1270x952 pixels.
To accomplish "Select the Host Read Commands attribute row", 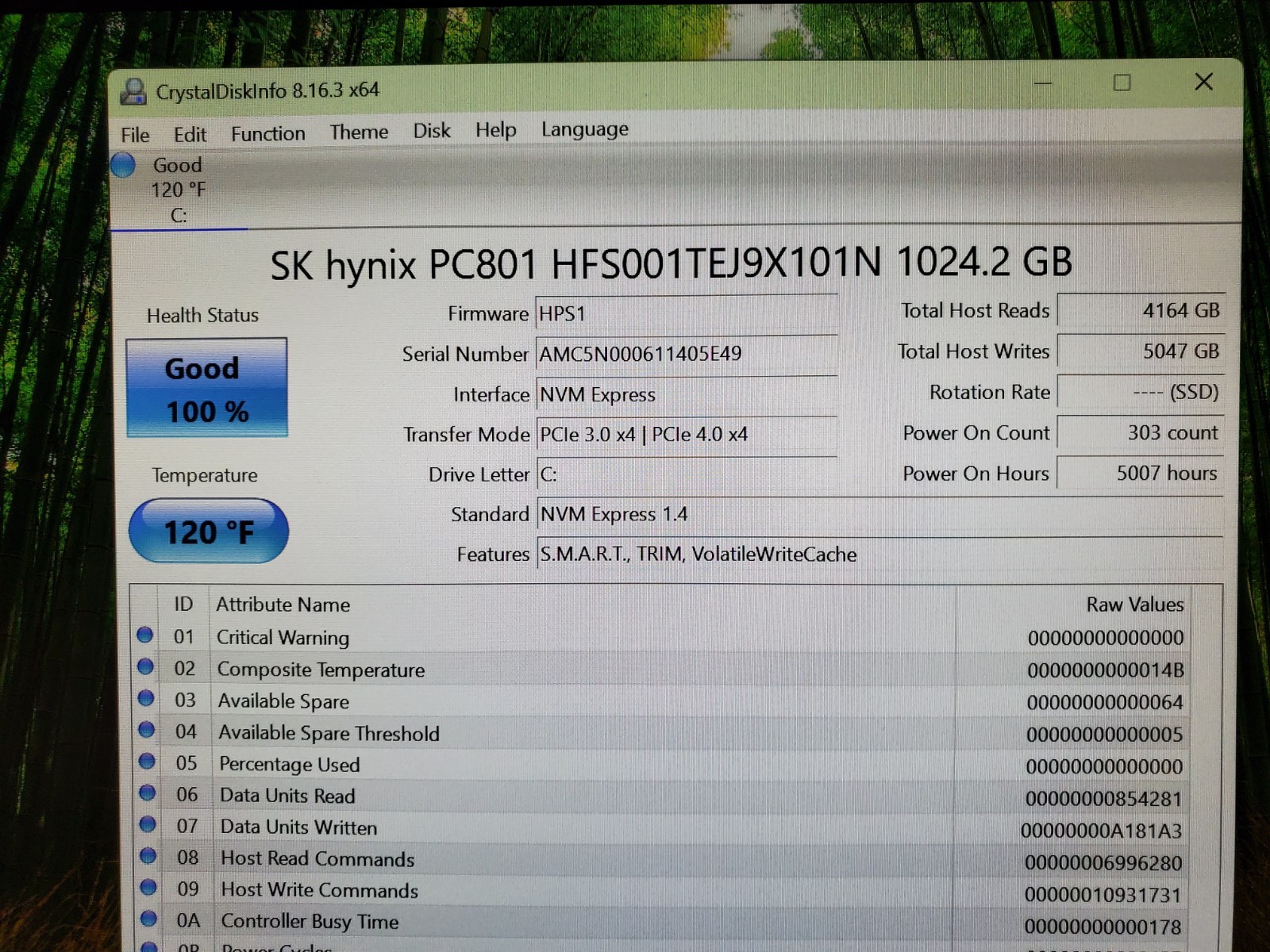I will pos(661,861).
